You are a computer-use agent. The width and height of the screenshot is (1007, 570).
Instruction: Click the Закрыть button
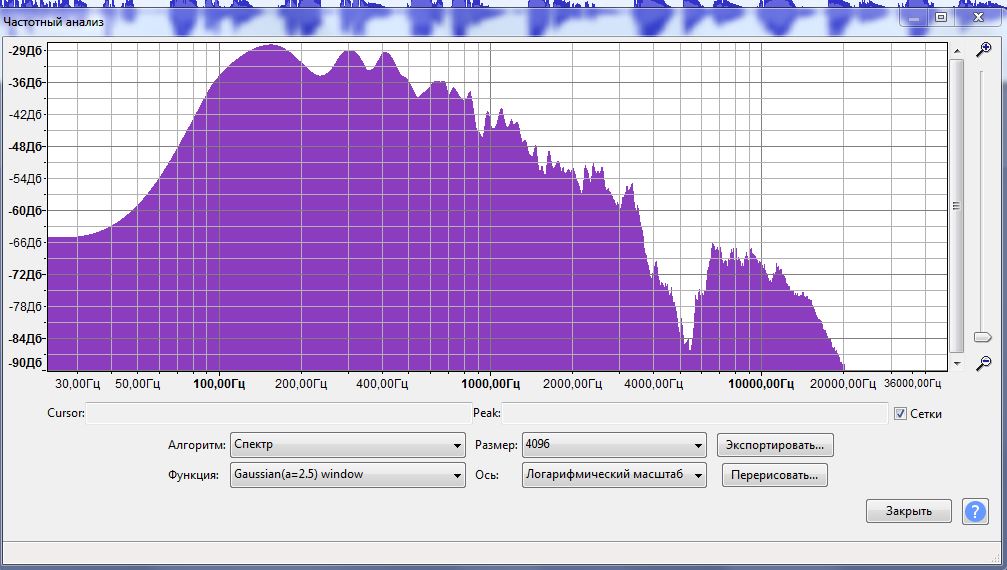[909, 511]
